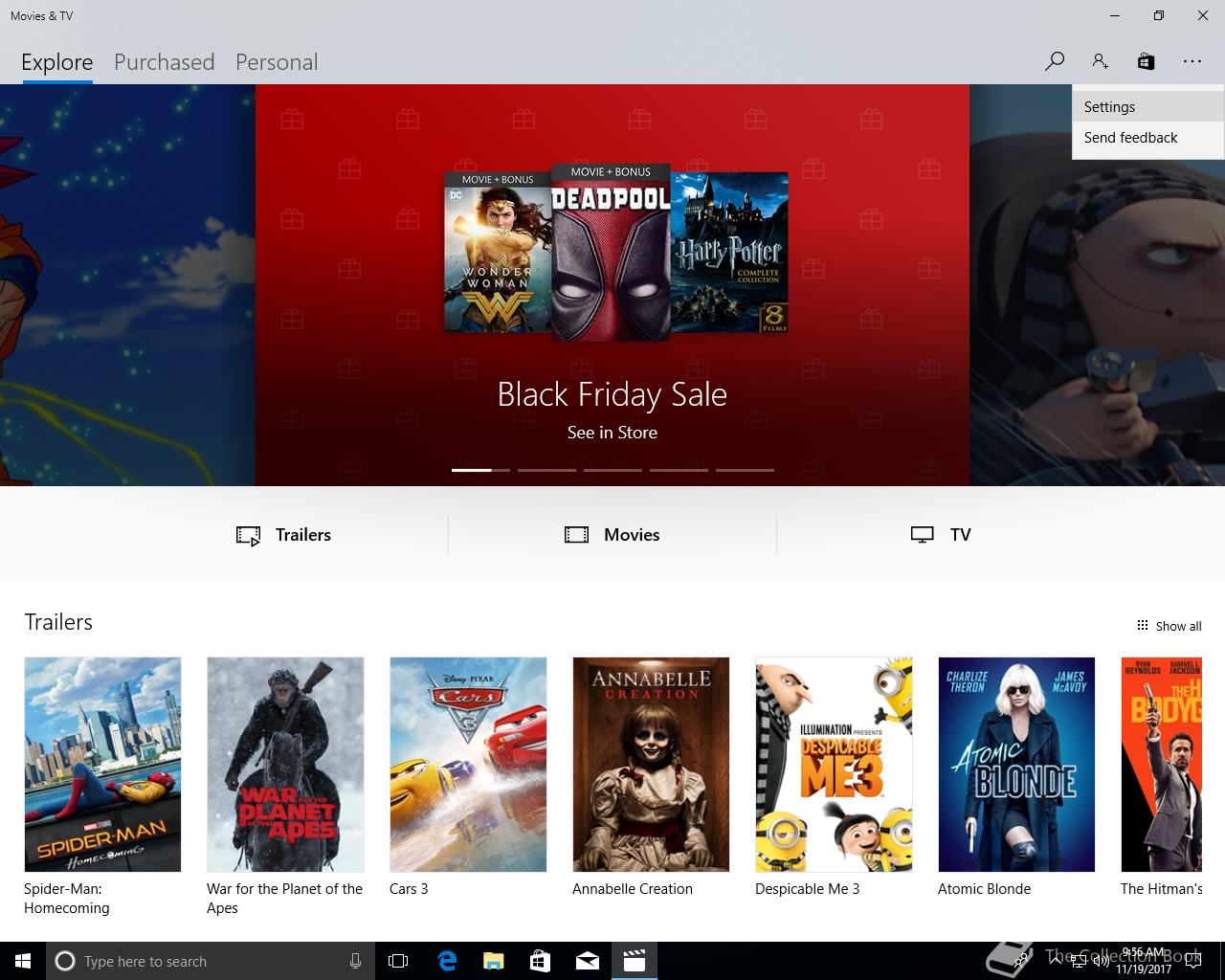This screenshot has height=980, width=1225.
Task: Open Task View in taskbar
Action: (x=398, y=961)
